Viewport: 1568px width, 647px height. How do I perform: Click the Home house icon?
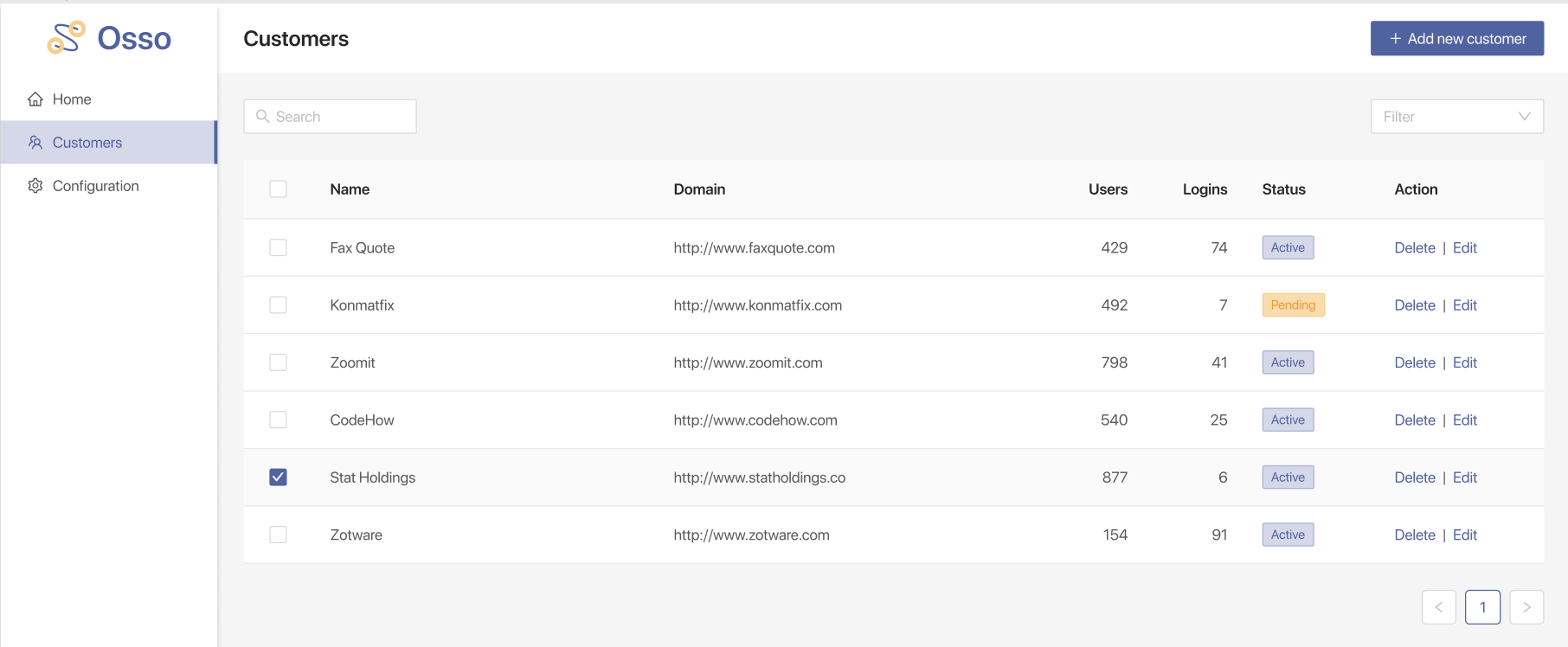pos(35,99)
